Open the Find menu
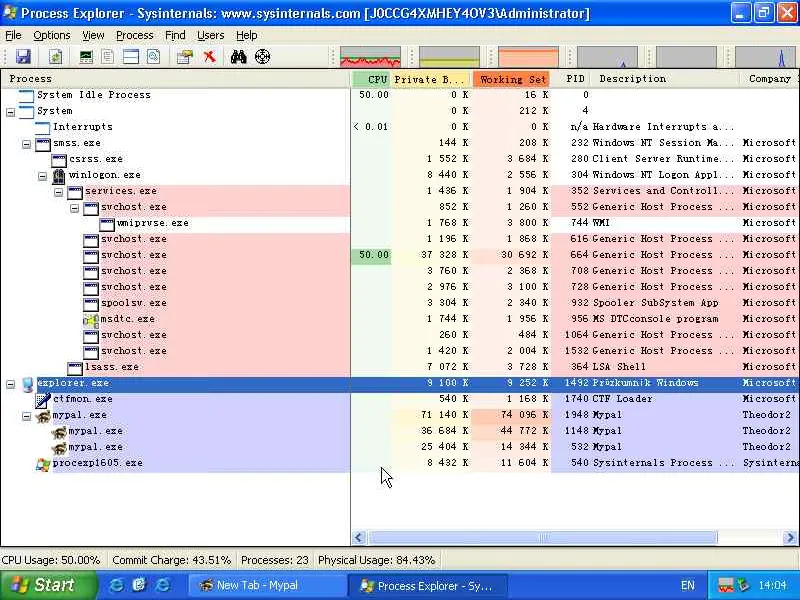This screenshot has height=600, width=800. coord(175,35)
